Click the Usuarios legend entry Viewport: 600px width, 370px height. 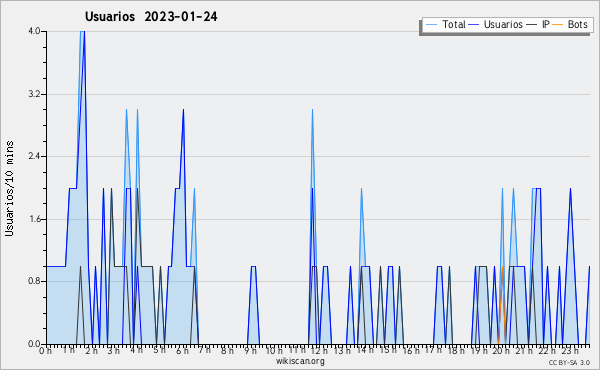pos(496,24)
